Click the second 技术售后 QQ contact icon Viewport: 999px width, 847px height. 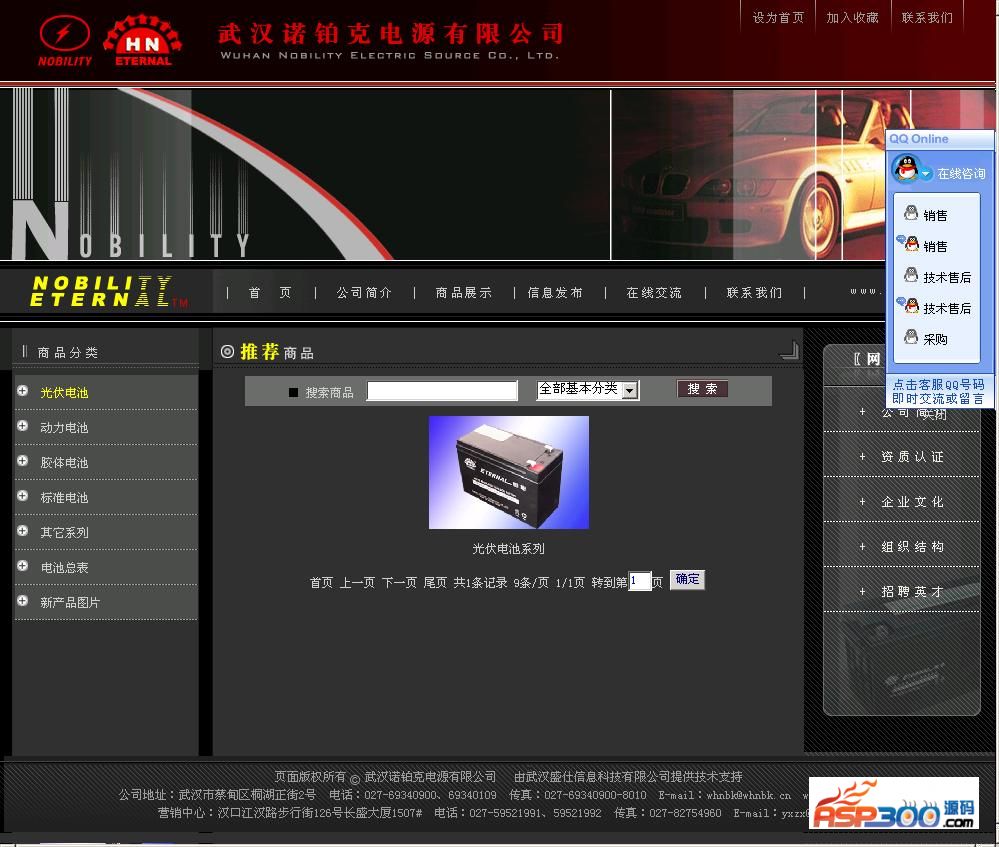coord(910,307)
